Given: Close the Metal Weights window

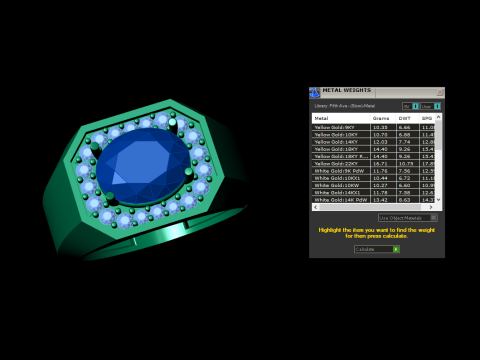Looking at the screenshot, I should click(440, 92).
